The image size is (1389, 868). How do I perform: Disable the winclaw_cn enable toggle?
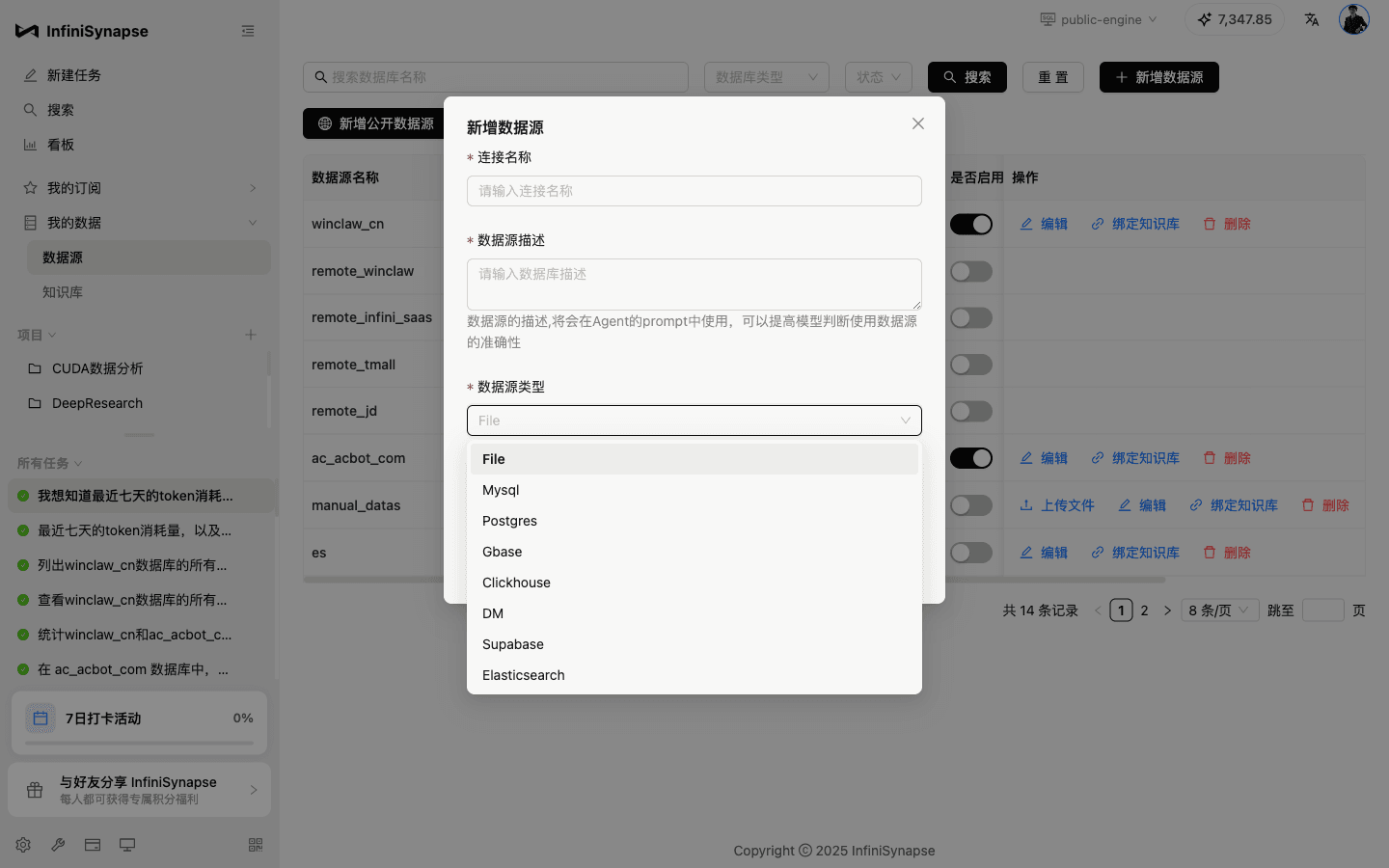[971, 224]
